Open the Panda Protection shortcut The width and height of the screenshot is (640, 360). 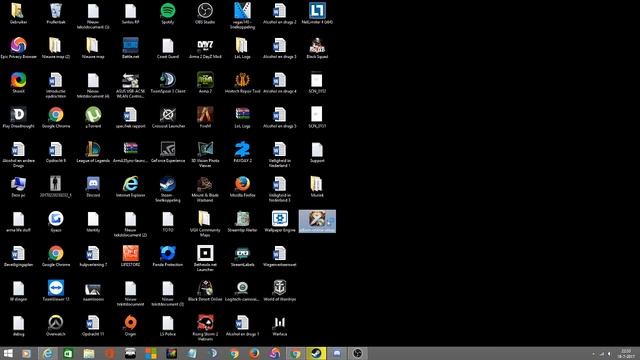point(168,253)
